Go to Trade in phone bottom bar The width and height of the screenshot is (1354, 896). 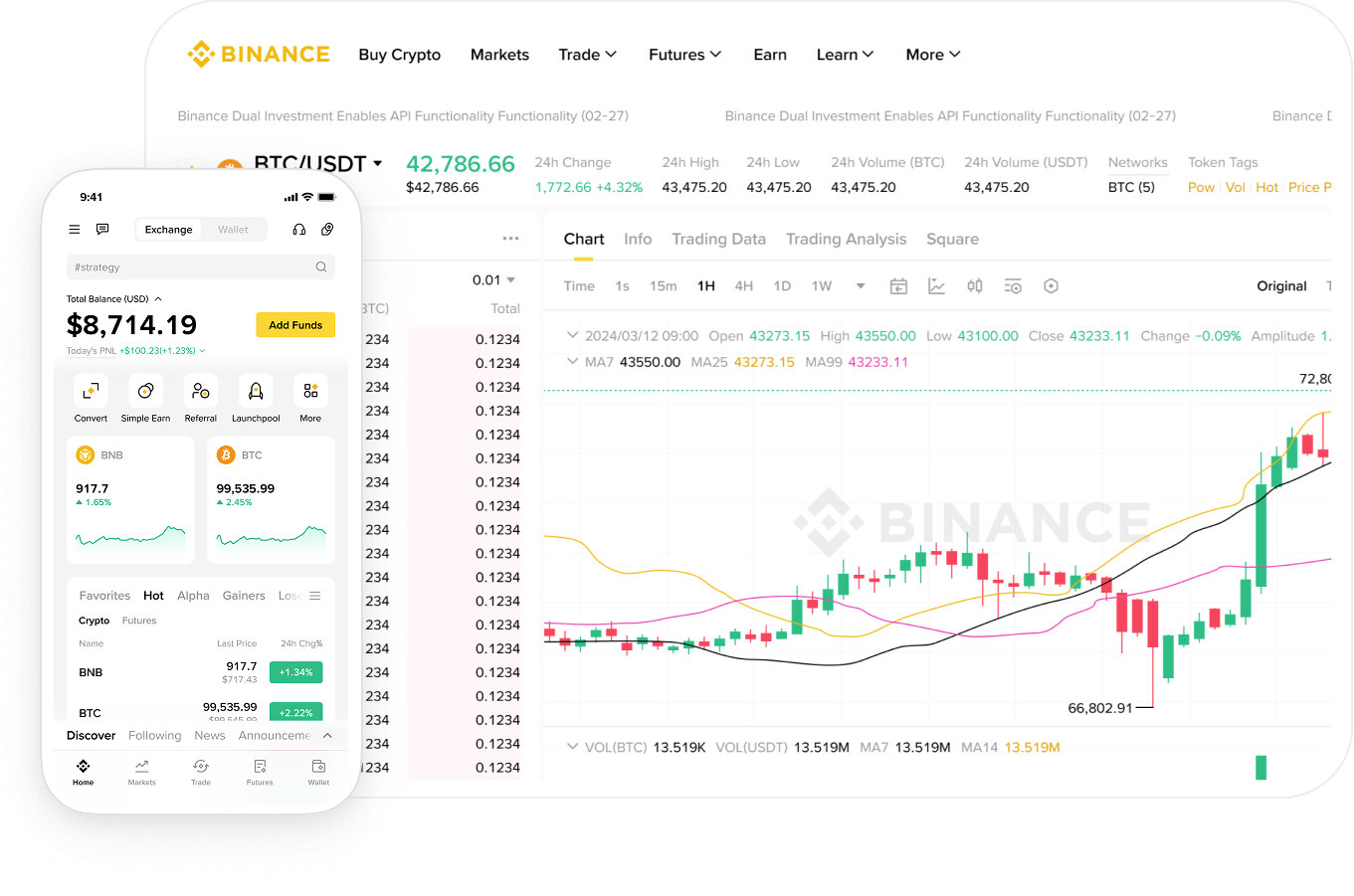click(201, 772)
